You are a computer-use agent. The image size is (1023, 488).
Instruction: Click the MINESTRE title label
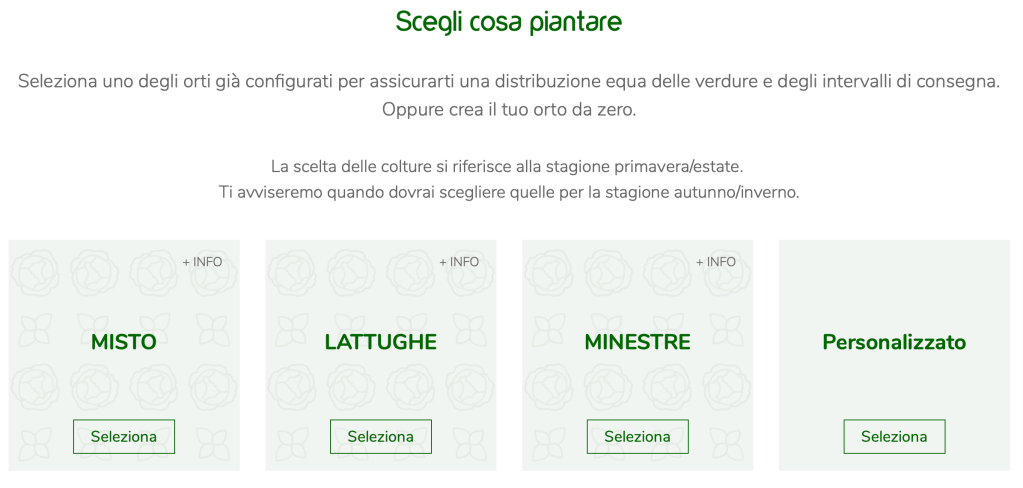pyautogui.click(x=637, y=342)
